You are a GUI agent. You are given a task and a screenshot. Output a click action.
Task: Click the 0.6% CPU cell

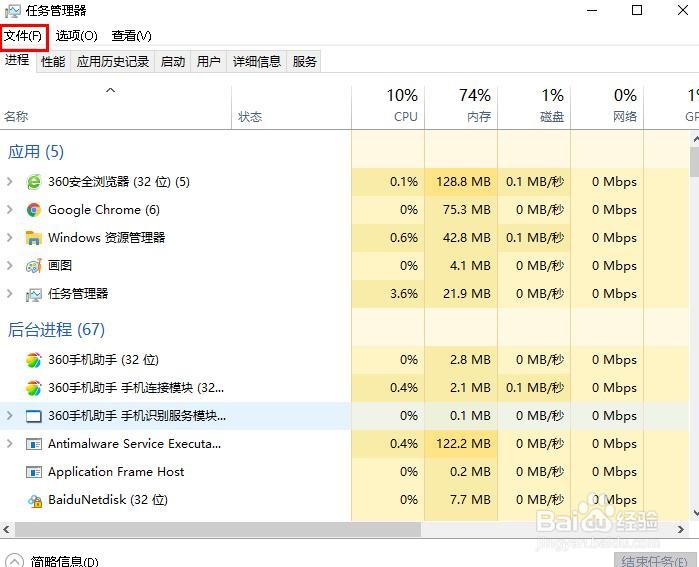388,238
